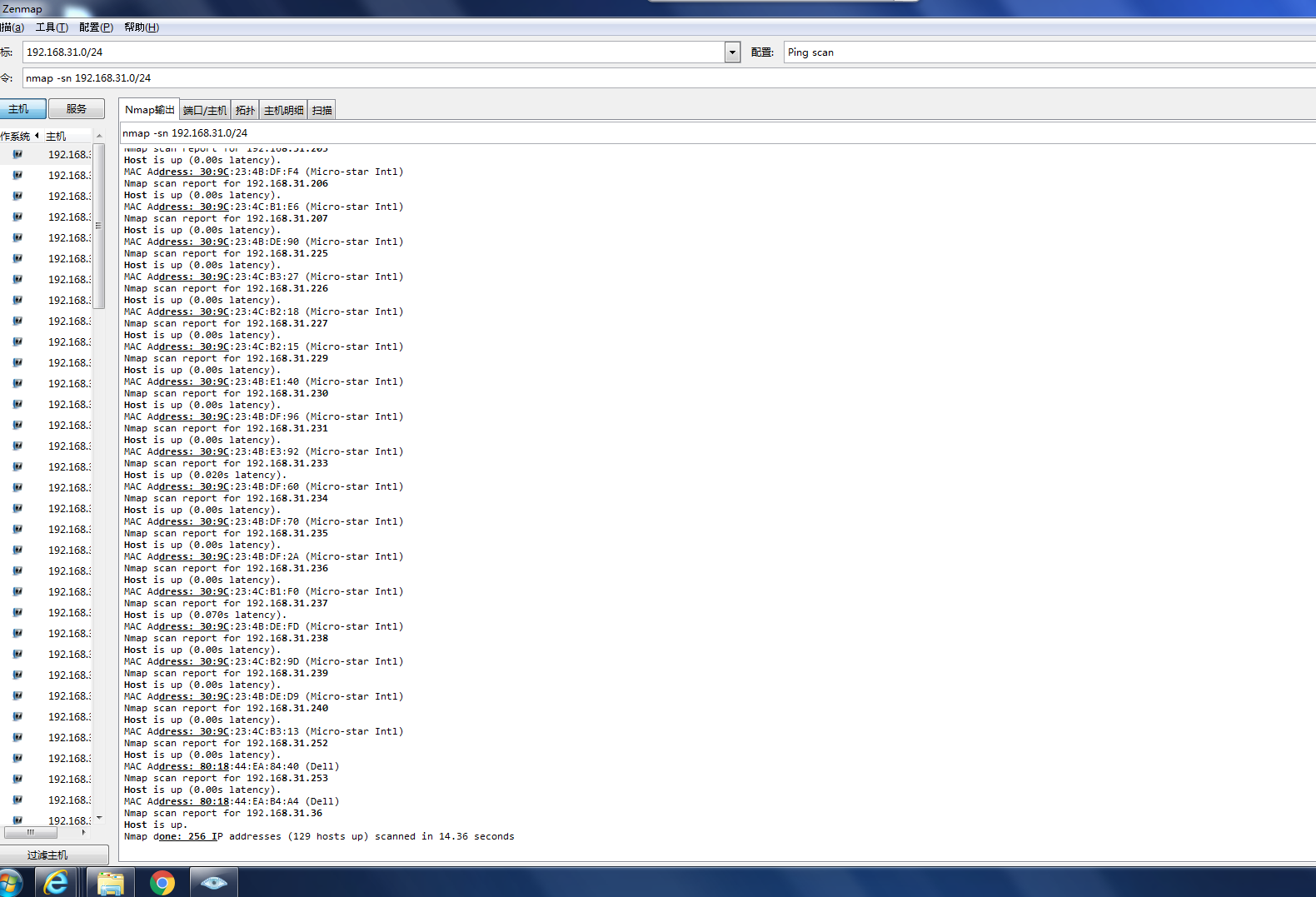The height and width of the screenshot is (897, 1316).
Task: Click the MAC address line 30:9C:23:4B:DF:2A
Action: [x=263, y=556]
